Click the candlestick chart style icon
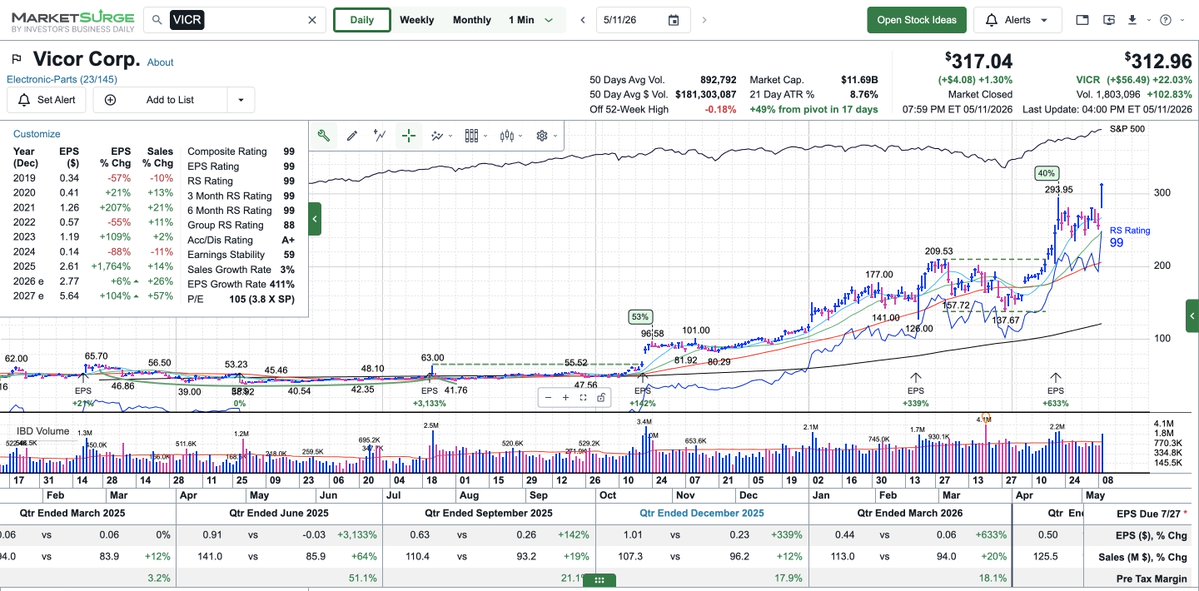The height and width of the screenshot is (591, 1199). 505,136
